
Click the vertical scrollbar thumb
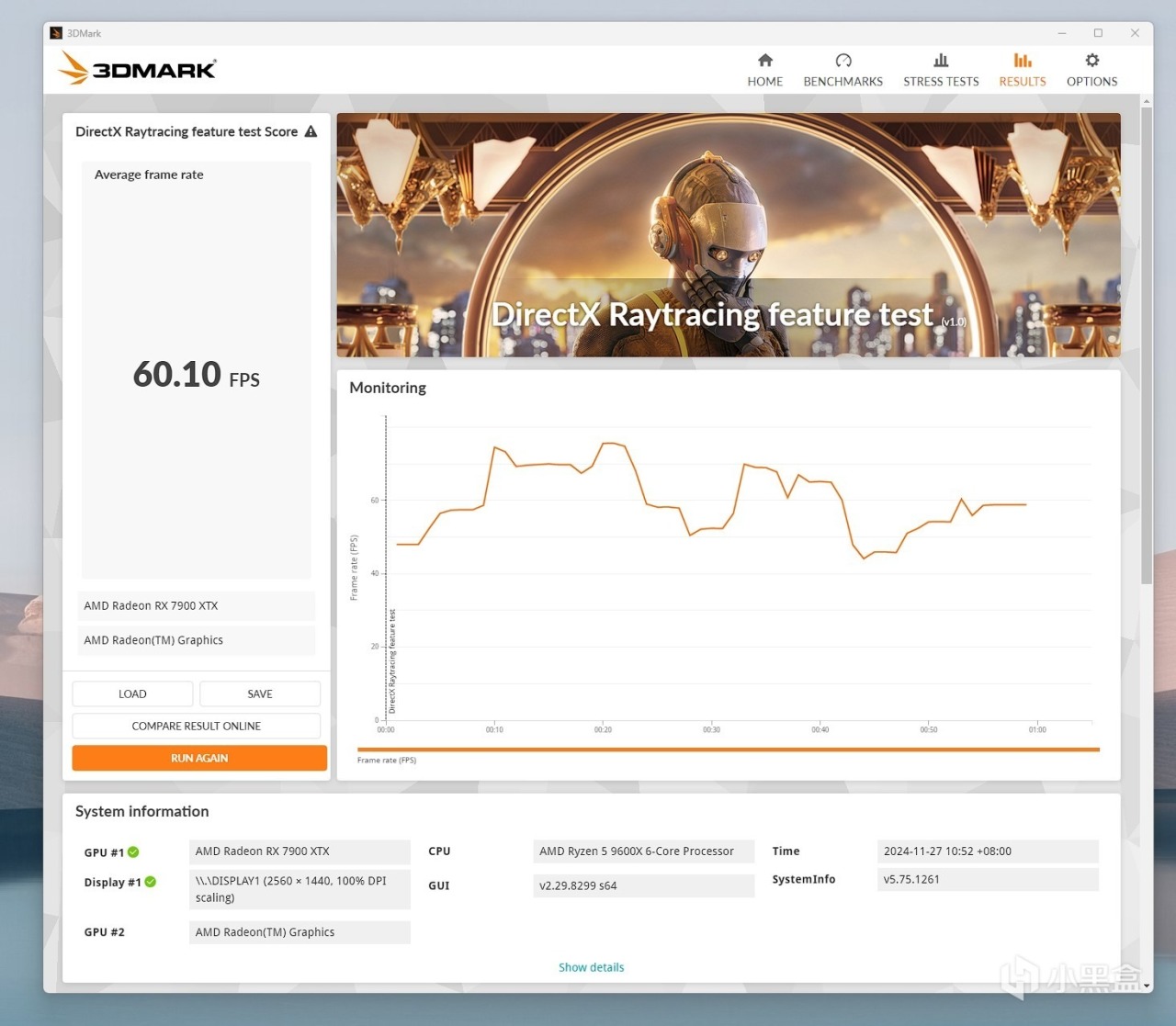(x=1146, y=344)
